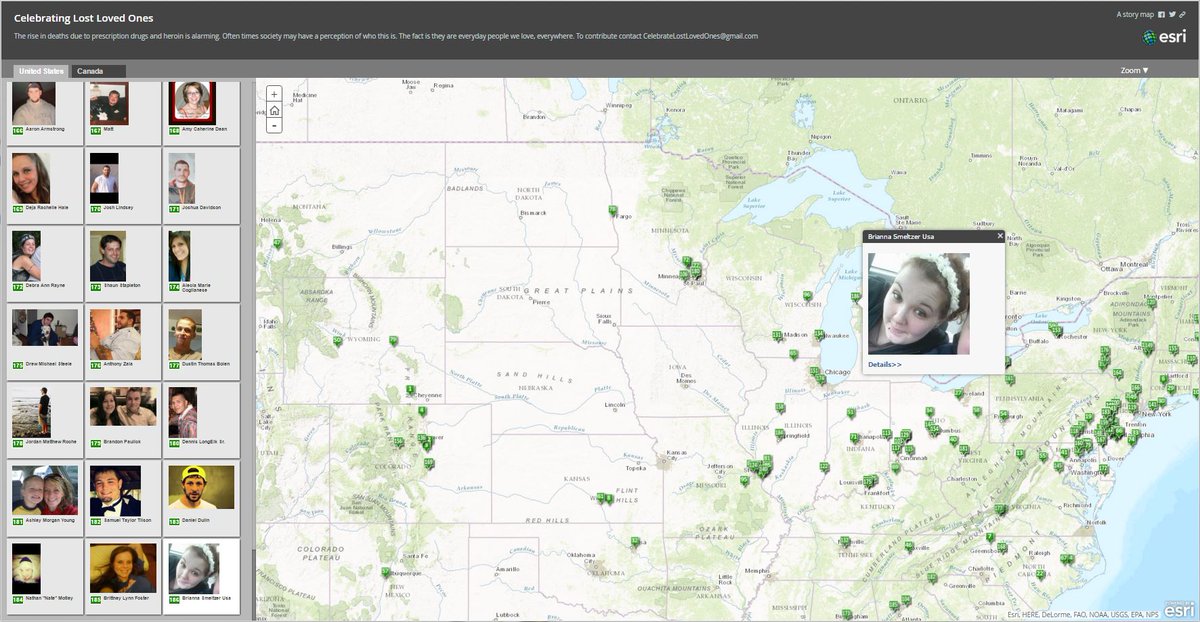Select the Joshua Davidson card

(x=202, y=185)
